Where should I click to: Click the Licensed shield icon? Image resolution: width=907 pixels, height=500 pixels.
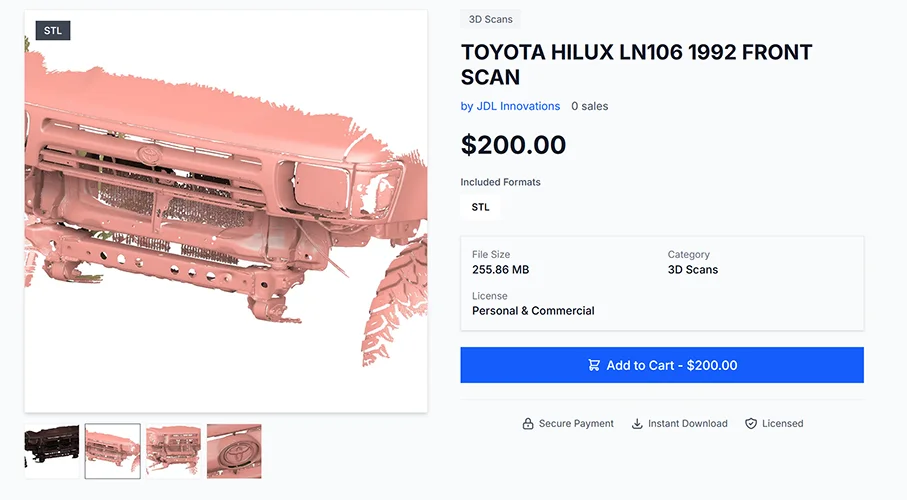coord(751,424)
